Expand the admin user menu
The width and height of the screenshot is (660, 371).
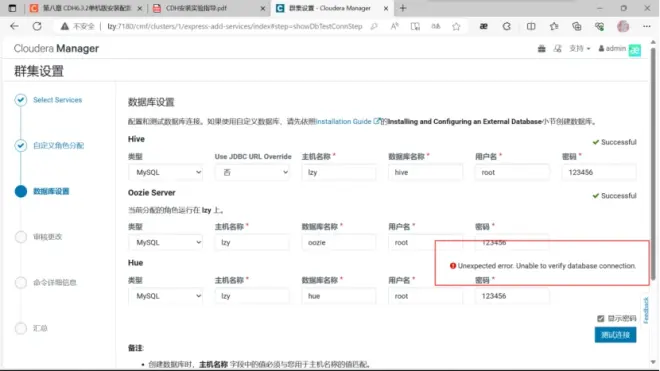pyautogui.click(x=612, y=49)
